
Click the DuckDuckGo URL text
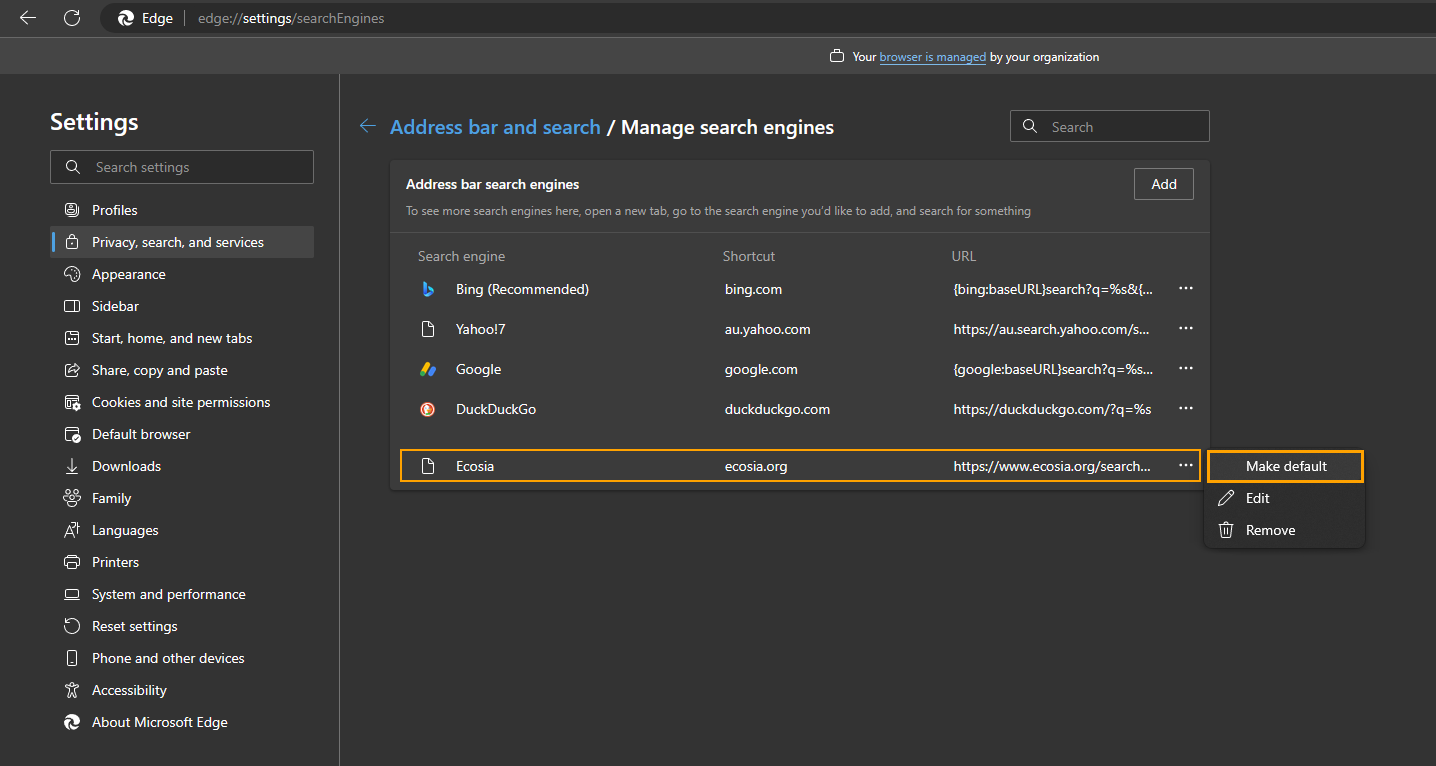tap(1052, 409)
